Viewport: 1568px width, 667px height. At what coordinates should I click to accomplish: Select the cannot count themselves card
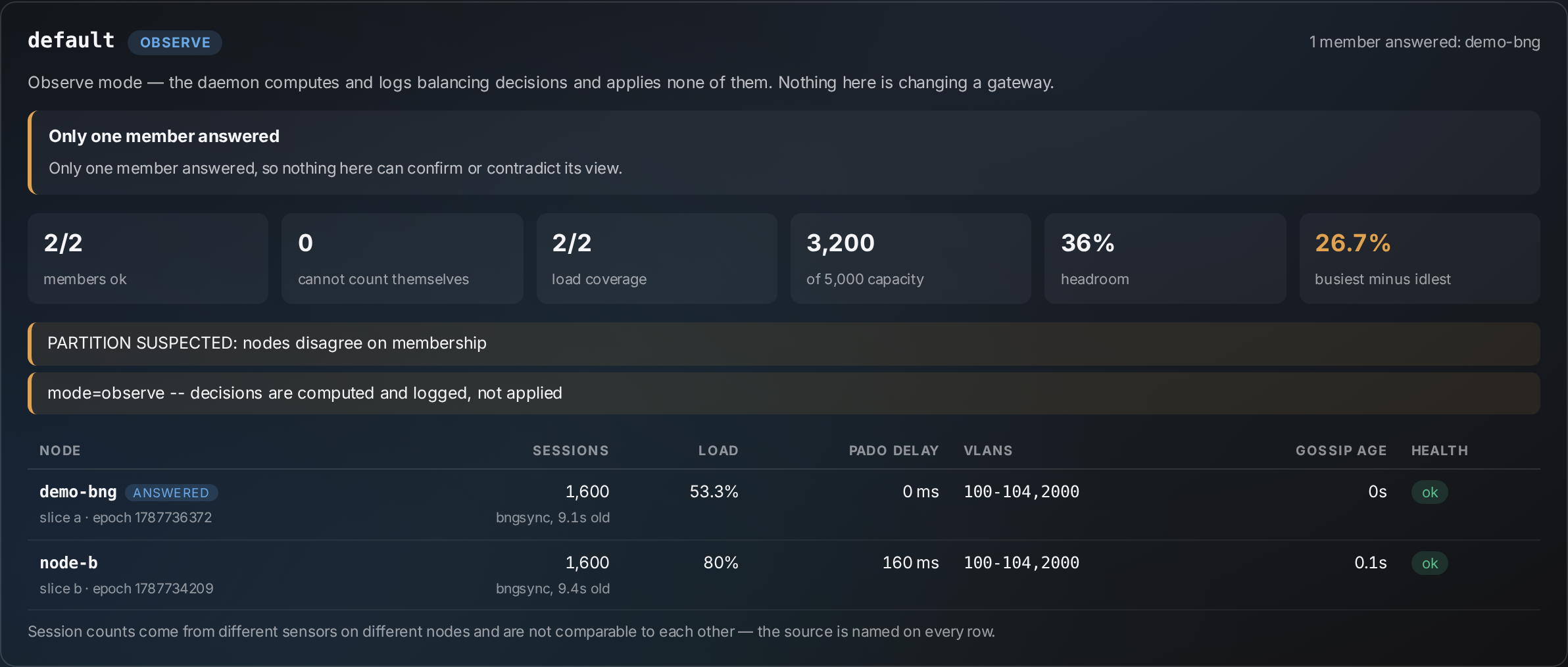403,259
